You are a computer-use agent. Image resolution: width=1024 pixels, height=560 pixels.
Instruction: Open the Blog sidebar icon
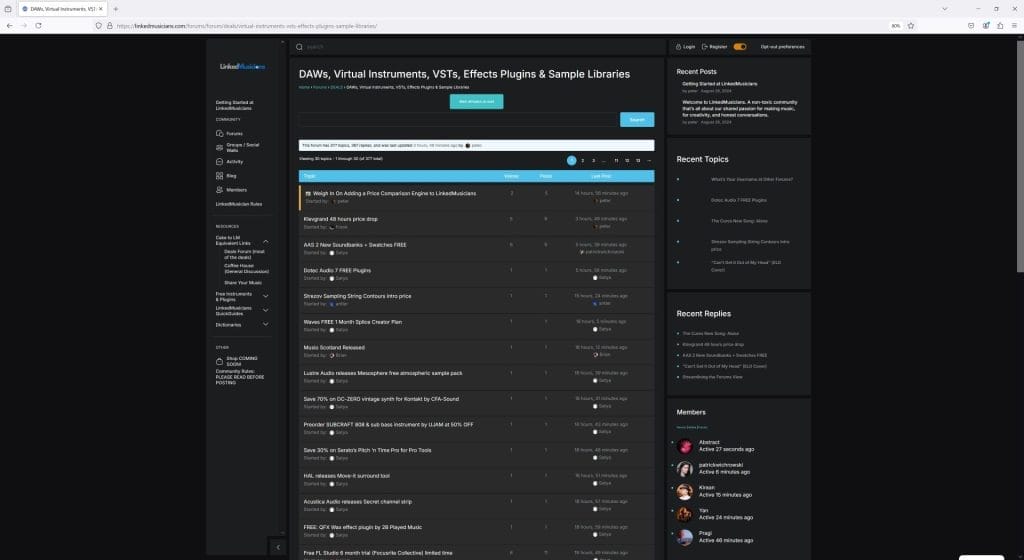click(x=219, y=175)
